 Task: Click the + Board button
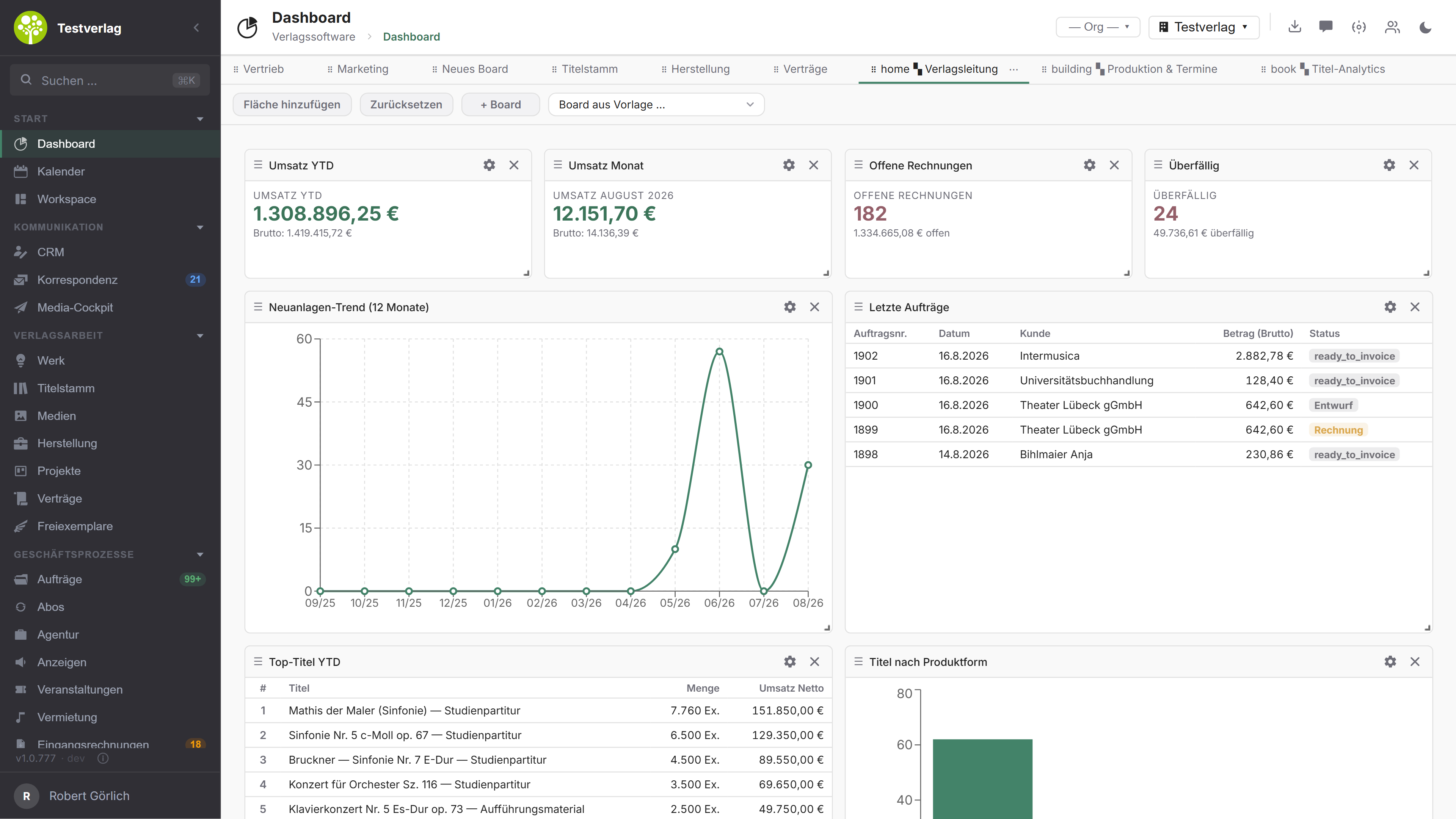500,105
